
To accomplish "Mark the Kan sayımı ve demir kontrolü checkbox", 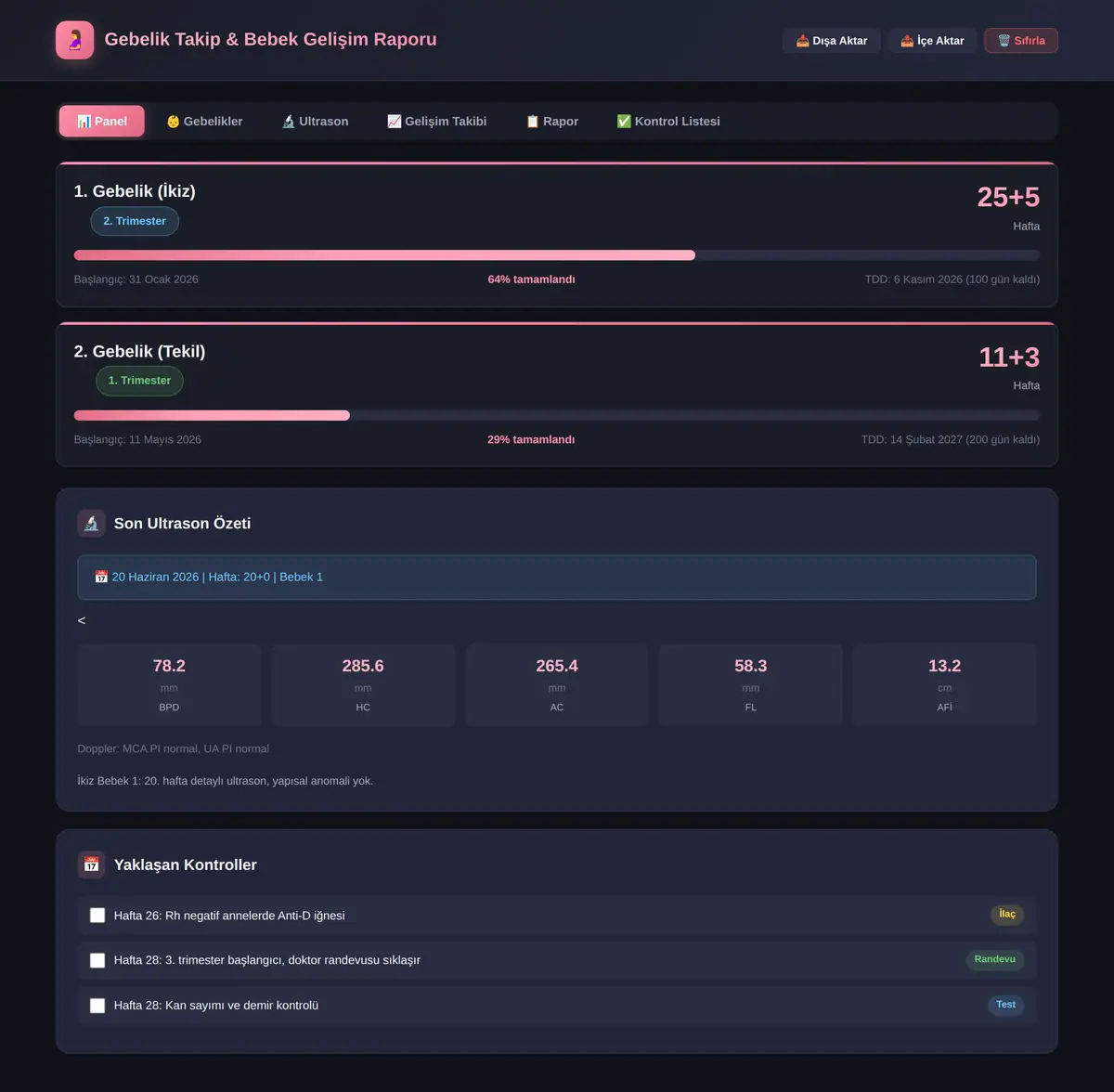I will [97, 1006].
